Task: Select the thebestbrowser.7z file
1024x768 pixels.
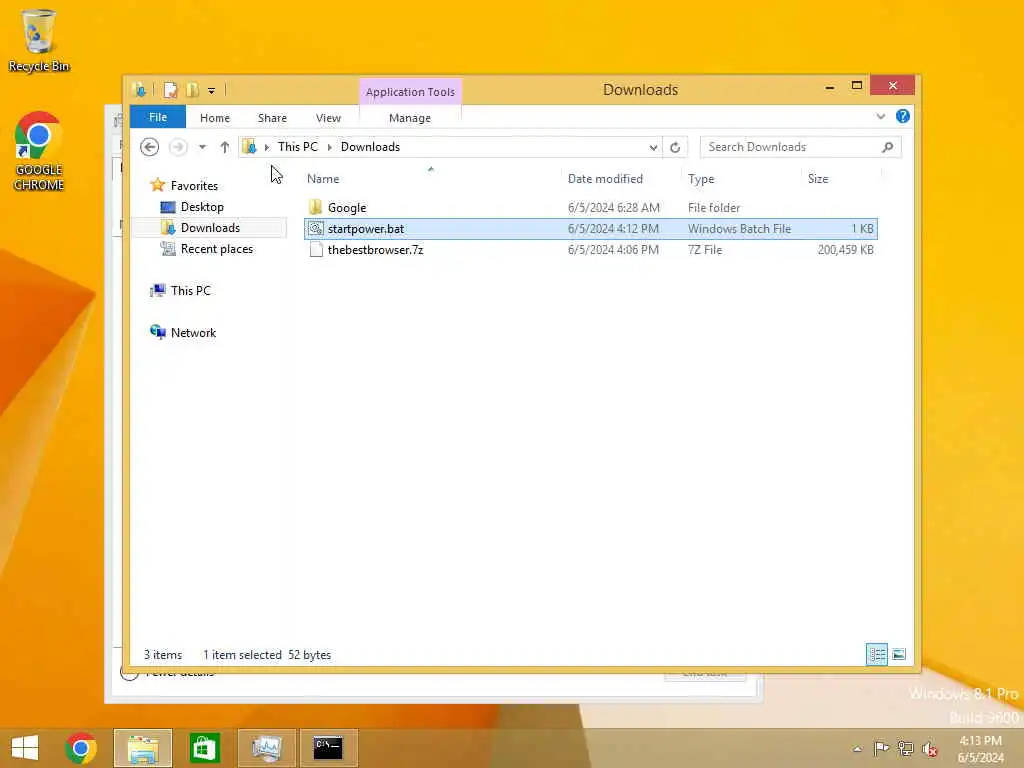Action: [590, 249]
